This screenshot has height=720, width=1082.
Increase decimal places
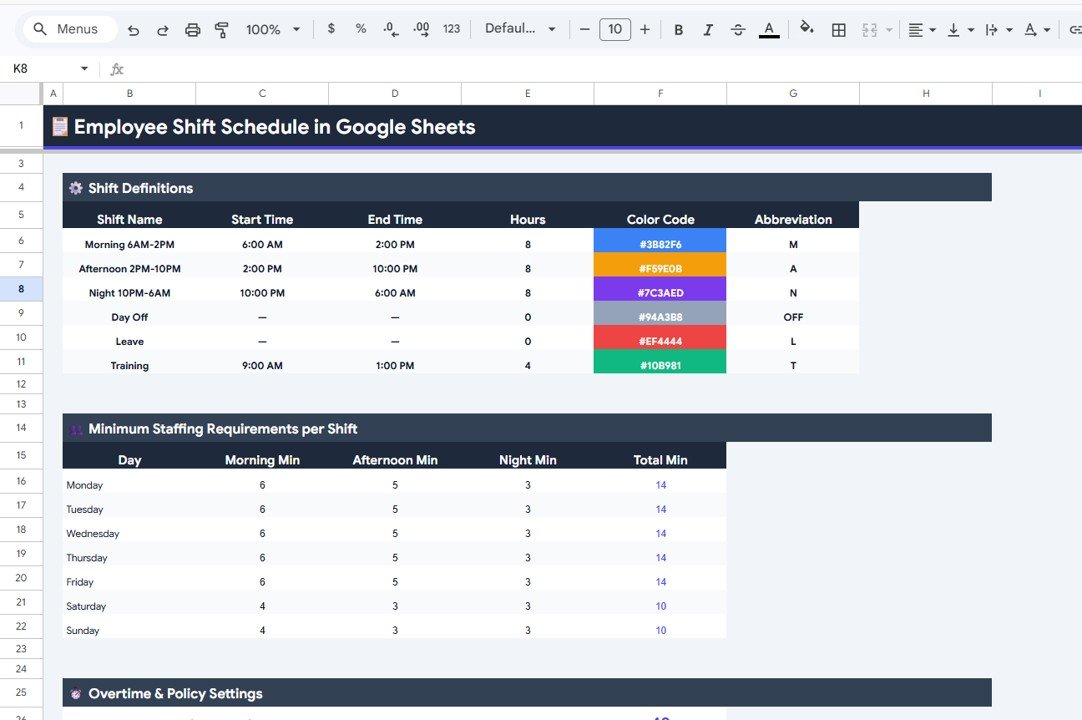(x=420, y=29)
